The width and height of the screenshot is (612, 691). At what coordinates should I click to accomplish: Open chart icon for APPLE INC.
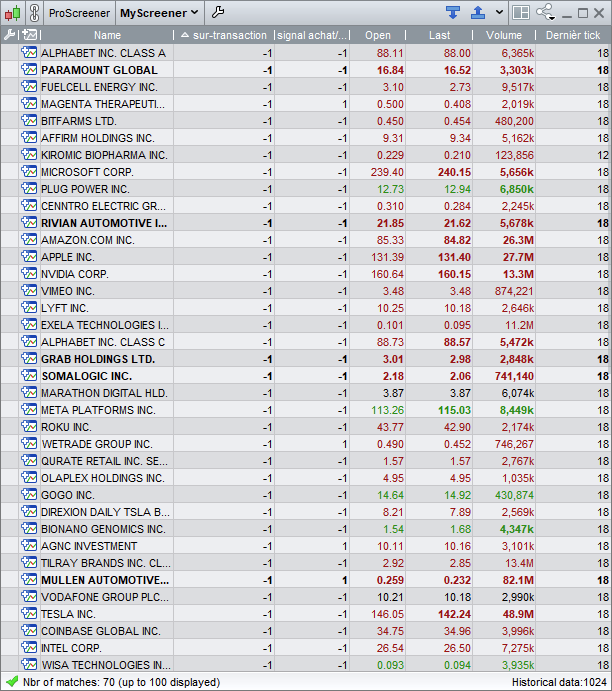[29, 256]
